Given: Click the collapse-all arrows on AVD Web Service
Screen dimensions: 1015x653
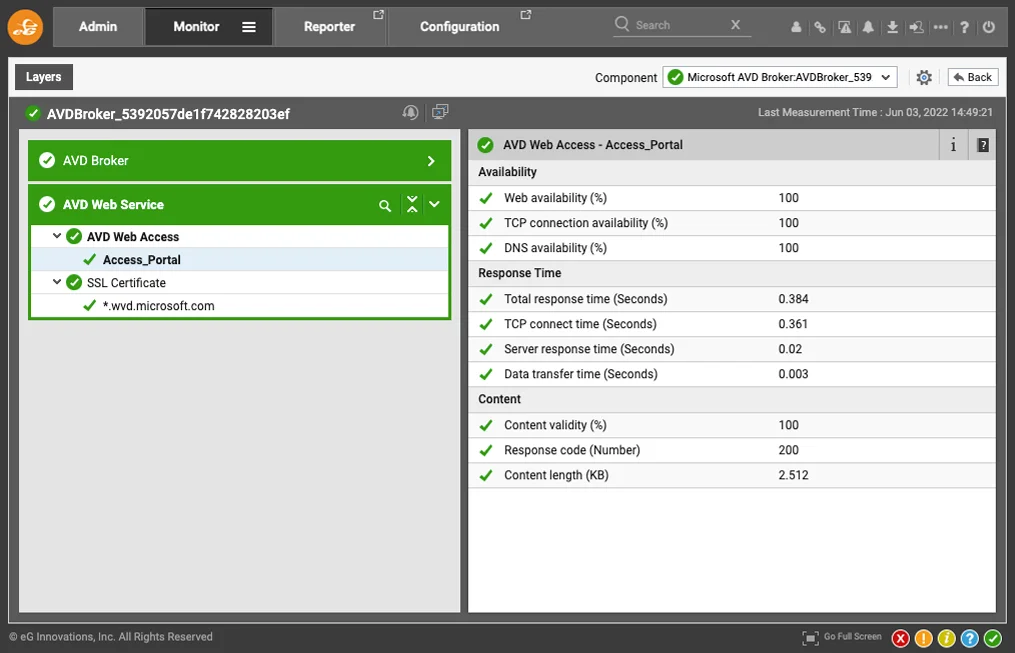Looking at the screenshot, I should (412, 205).
